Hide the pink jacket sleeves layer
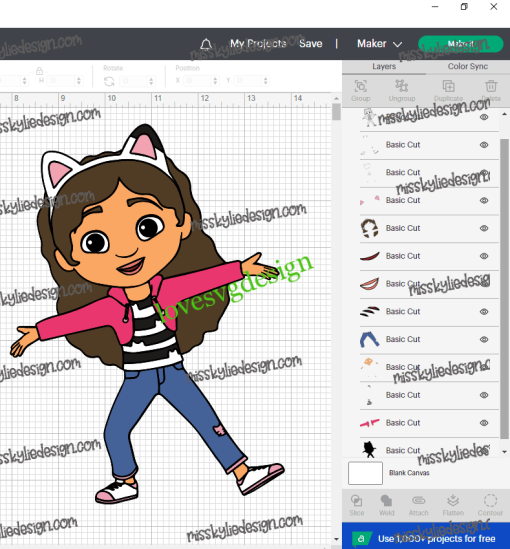 [x=484, y=423]
